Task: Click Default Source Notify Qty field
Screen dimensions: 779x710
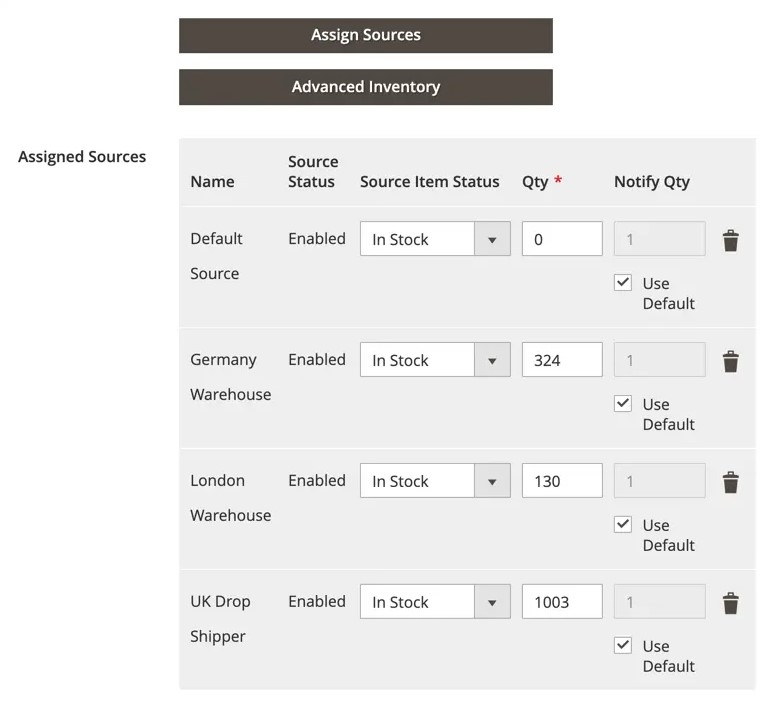Action: pyautogui.click(x=660, y=239)
